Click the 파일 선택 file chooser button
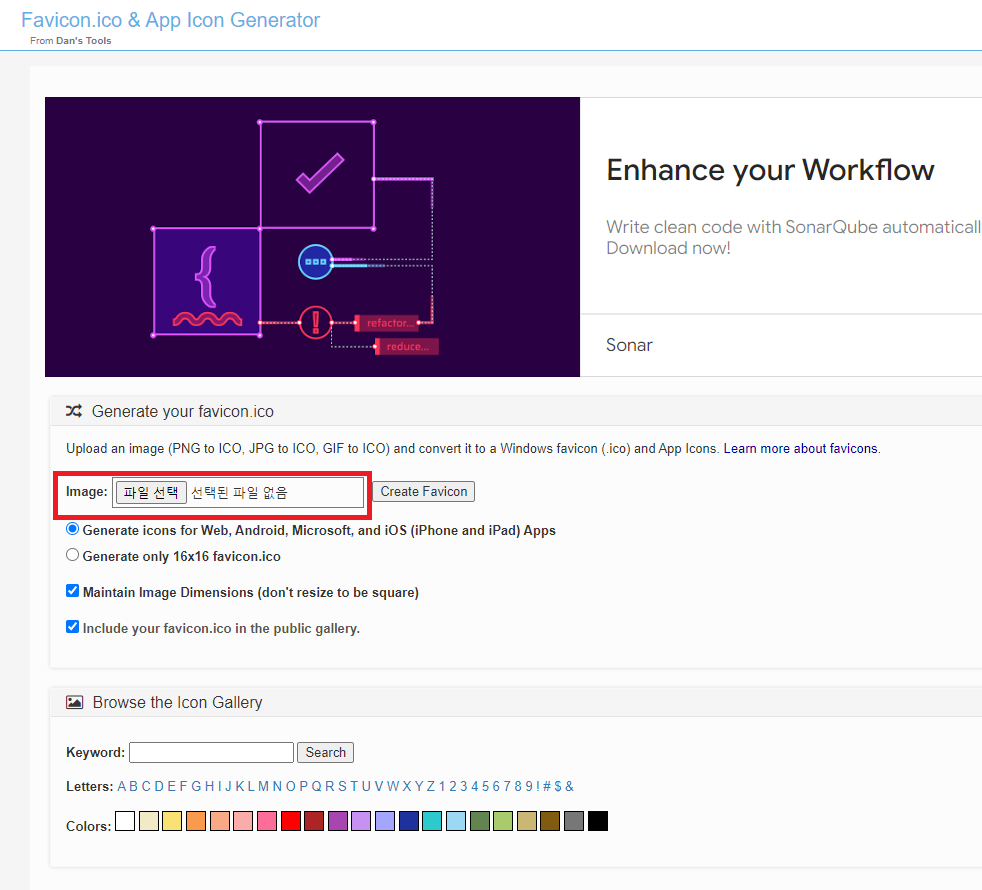The height and width of the screenshot is (890, 982). [x=151, y=492]
